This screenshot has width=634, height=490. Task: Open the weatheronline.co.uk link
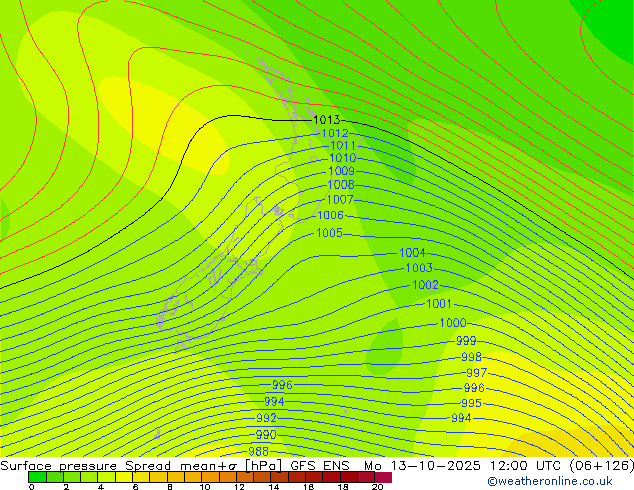(x=550, y=481)
